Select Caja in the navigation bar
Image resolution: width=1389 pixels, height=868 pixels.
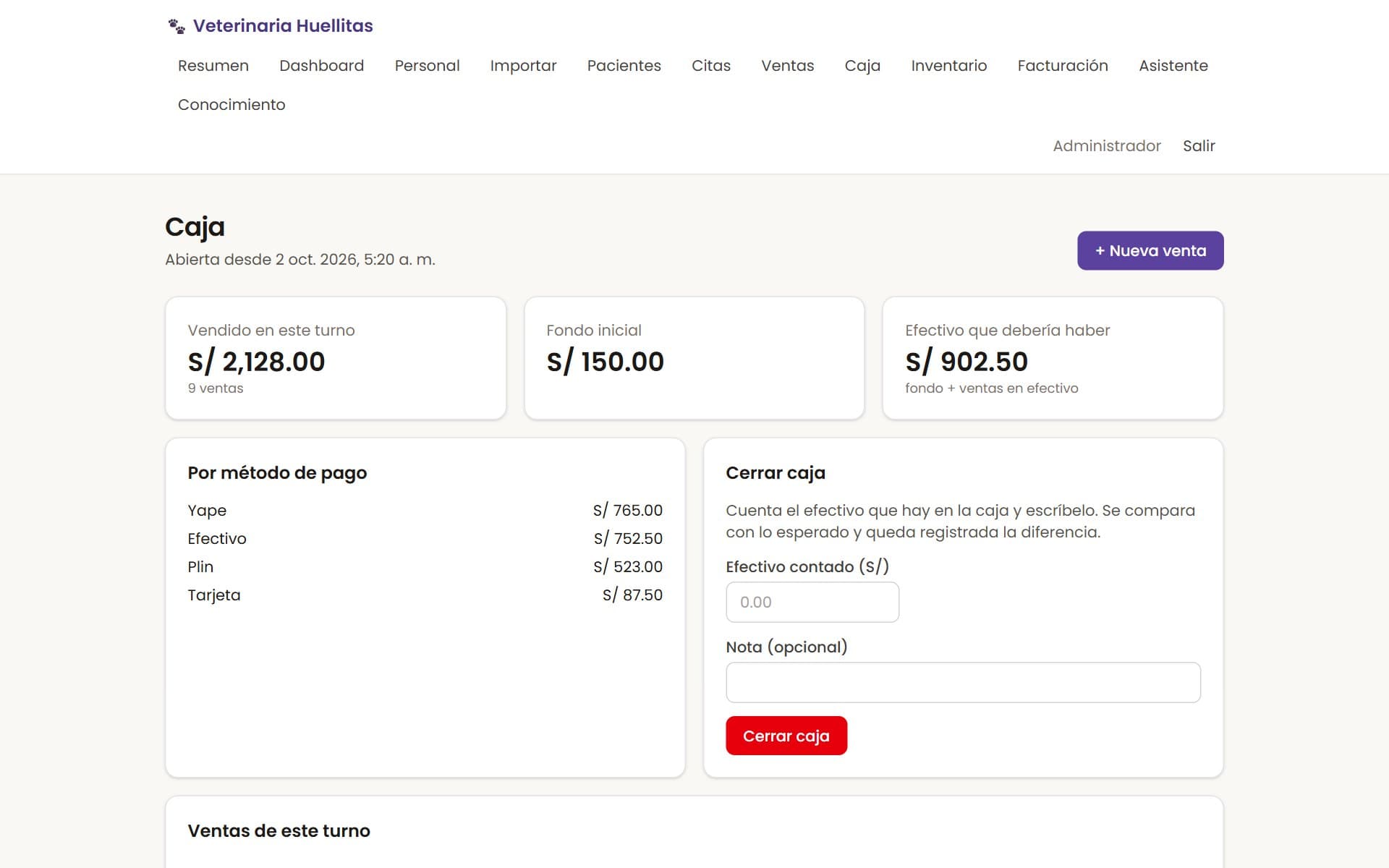[862, 66]
